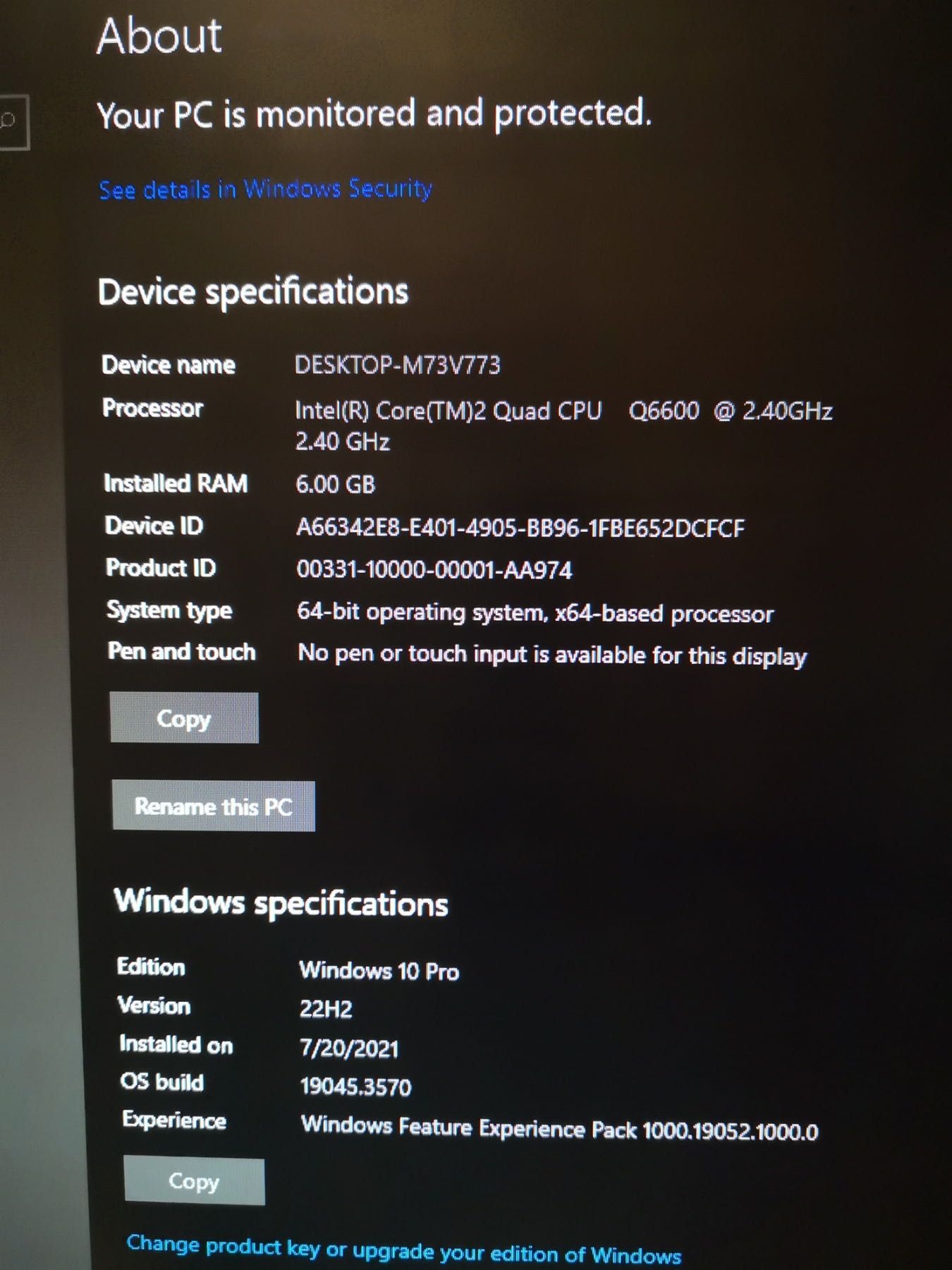The image size is (952, 1270).
Task: Open See details in Windows Security link
Action: 265,189
